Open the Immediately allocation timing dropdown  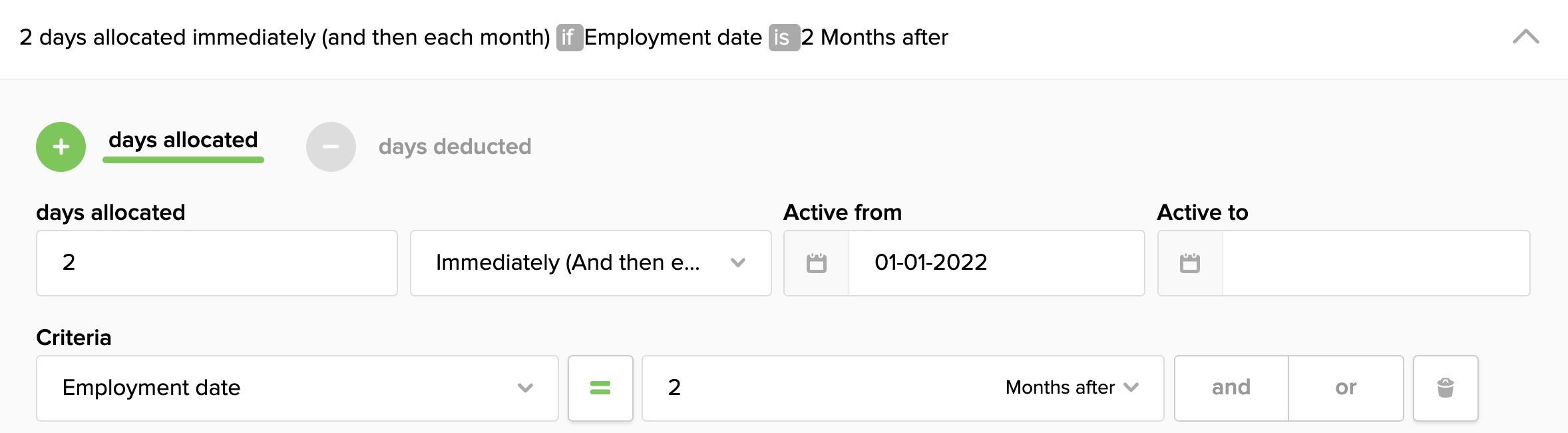[590, 263]
